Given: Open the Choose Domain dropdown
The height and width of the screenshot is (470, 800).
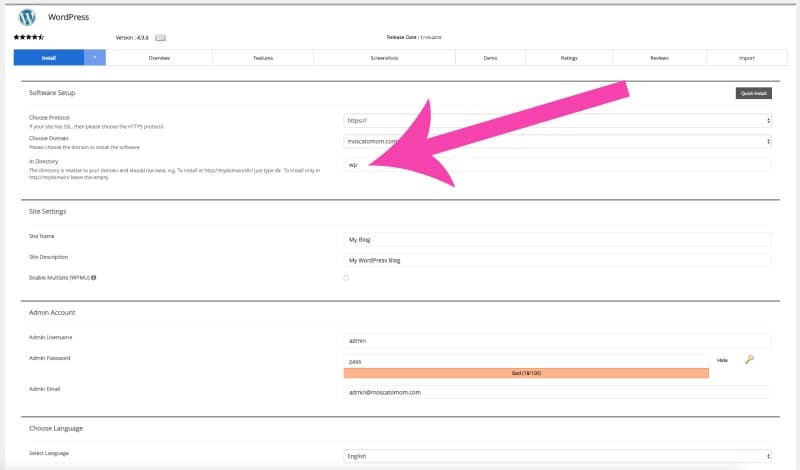Looking at the screenshot, I should [x=557, y=141].
